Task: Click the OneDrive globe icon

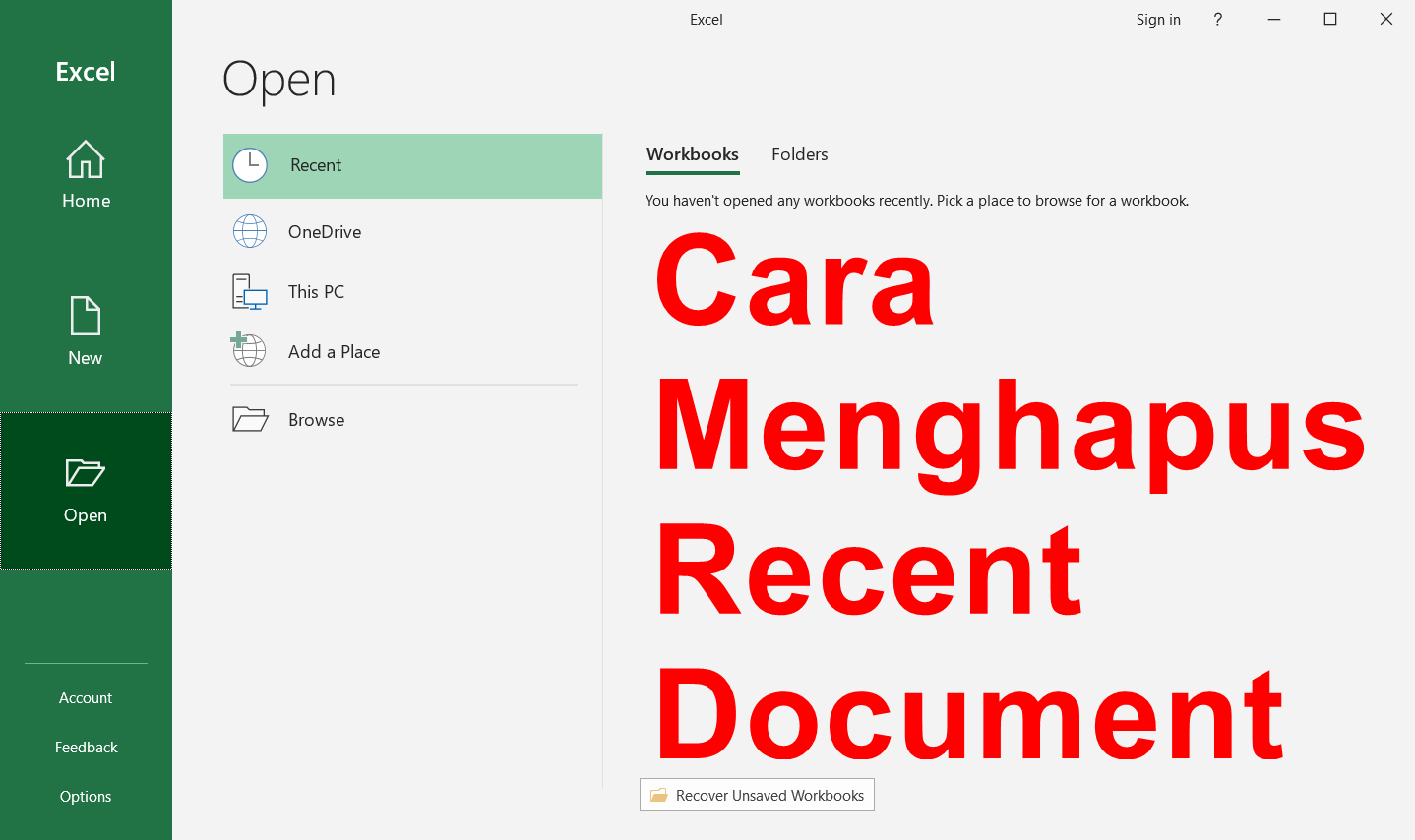Action: click(x=250, y=231)
